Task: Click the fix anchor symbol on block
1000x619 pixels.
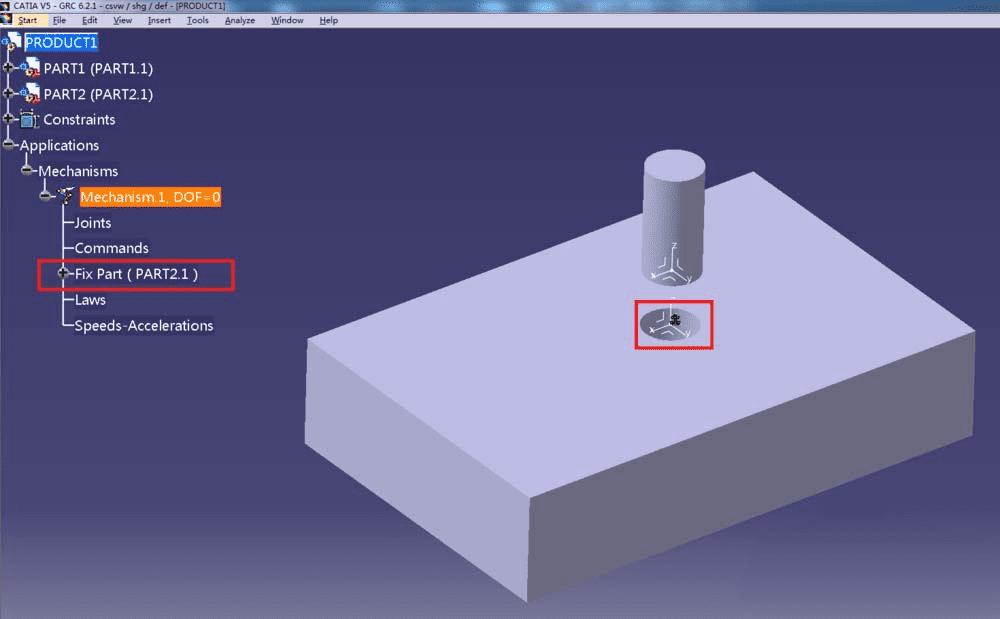Action: tap(676, 320)
